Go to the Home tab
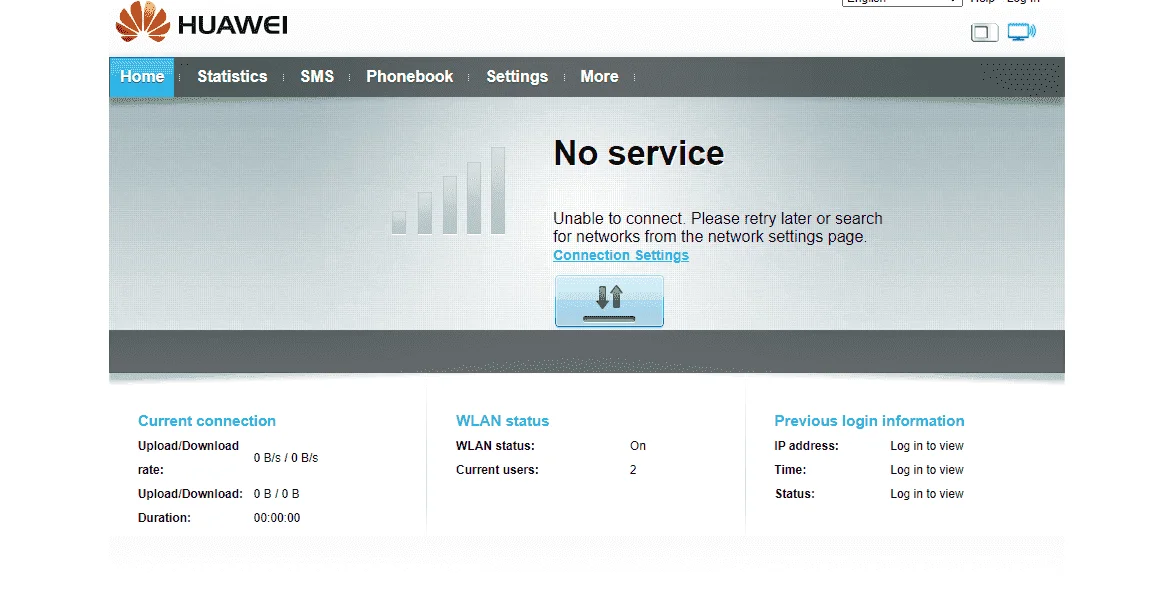 pos(142,76)
